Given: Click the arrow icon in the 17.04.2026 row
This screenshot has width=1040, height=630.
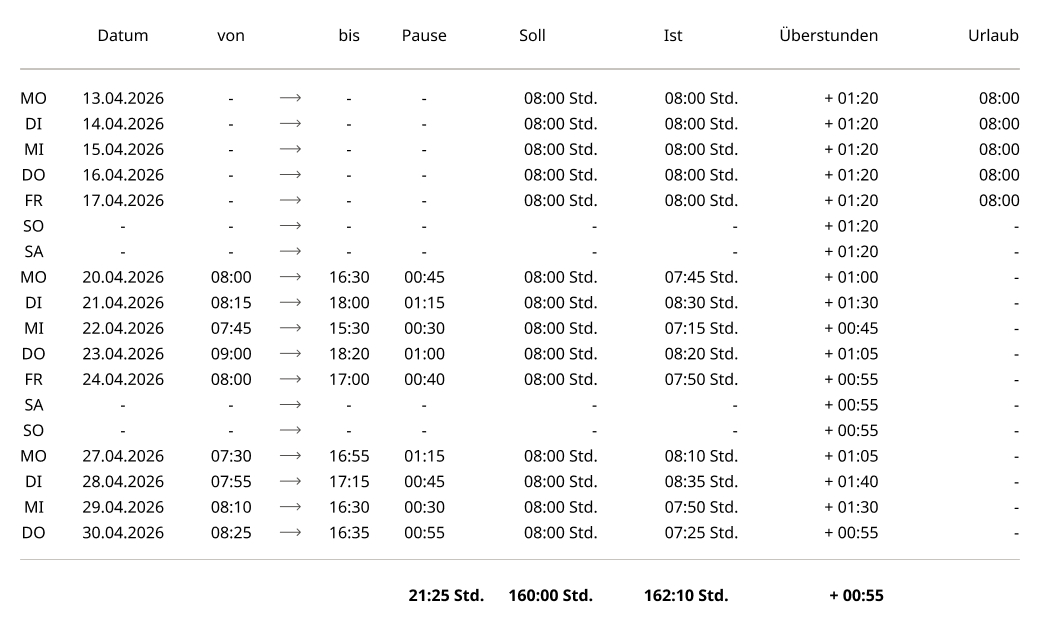Looking at the screenshot, I should tap(291, 200).
